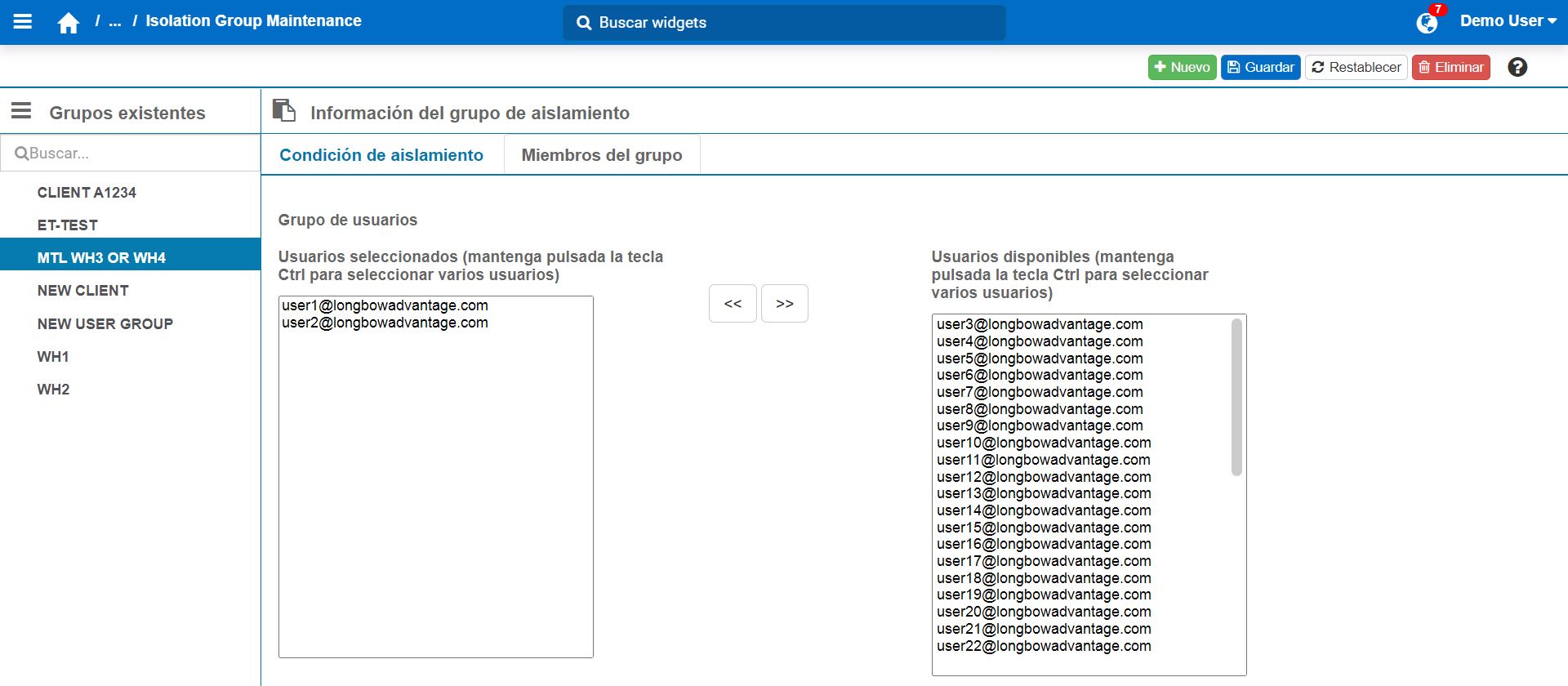The image size is (1568, 686).
Task: Select the Condición de aislamiento tab
Action: coord(381,155)
